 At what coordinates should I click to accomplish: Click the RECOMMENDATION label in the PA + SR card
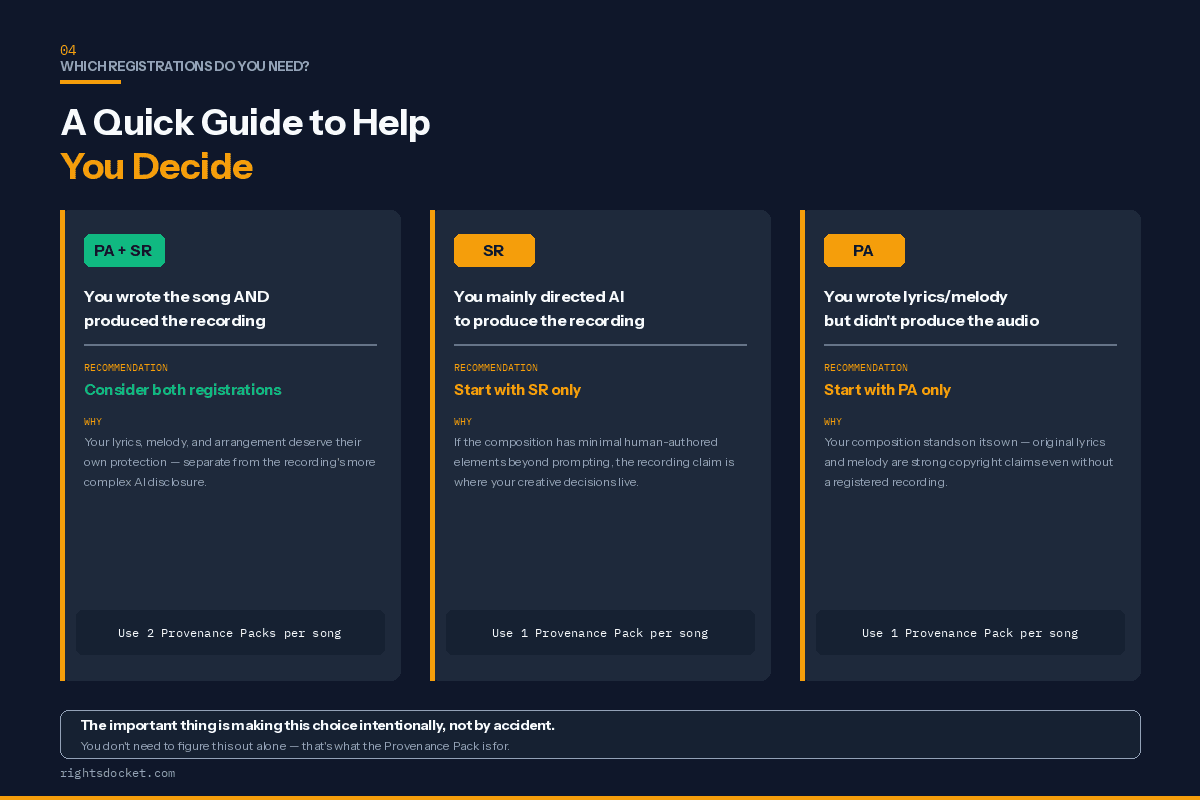(126, 368)
